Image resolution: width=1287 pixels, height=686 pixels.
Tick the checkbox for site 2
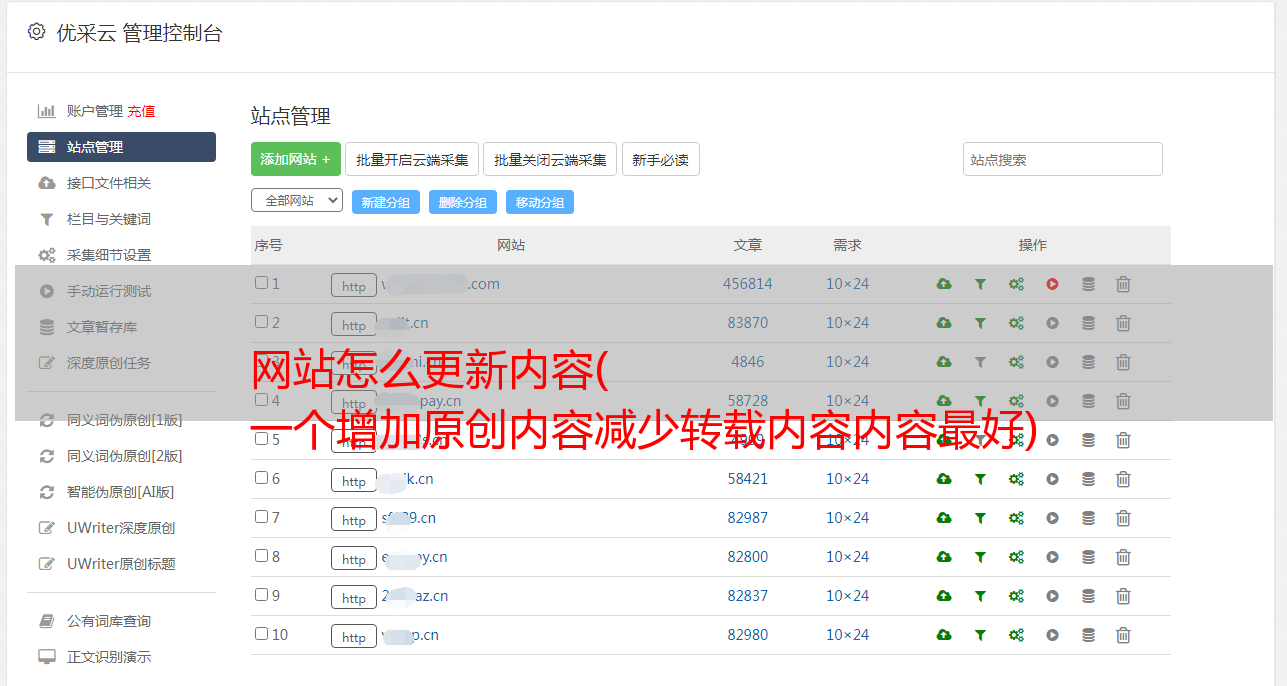261,322
